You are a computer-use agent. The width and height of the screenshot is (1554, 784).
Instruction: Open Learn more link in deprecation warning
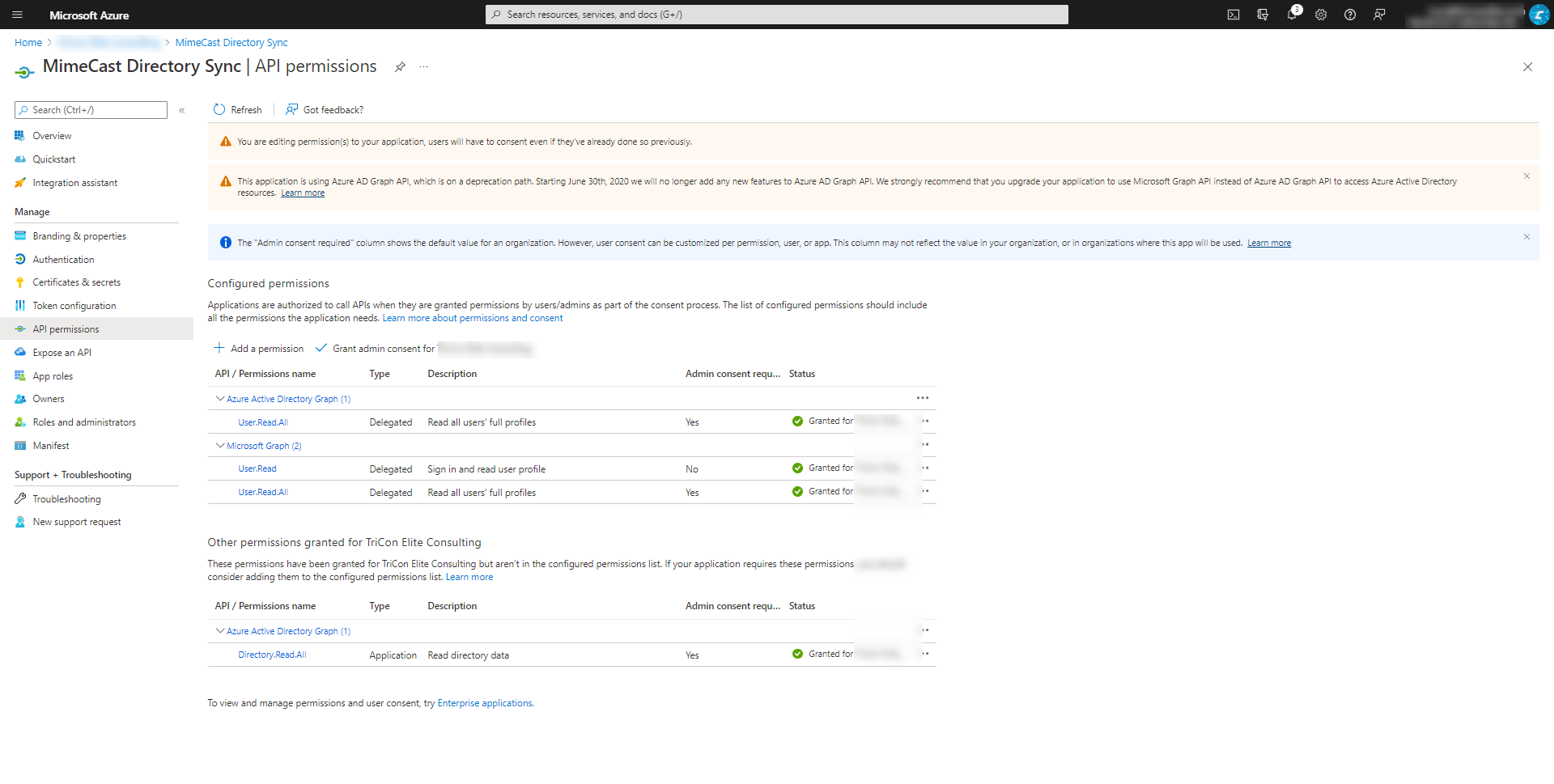303,193
